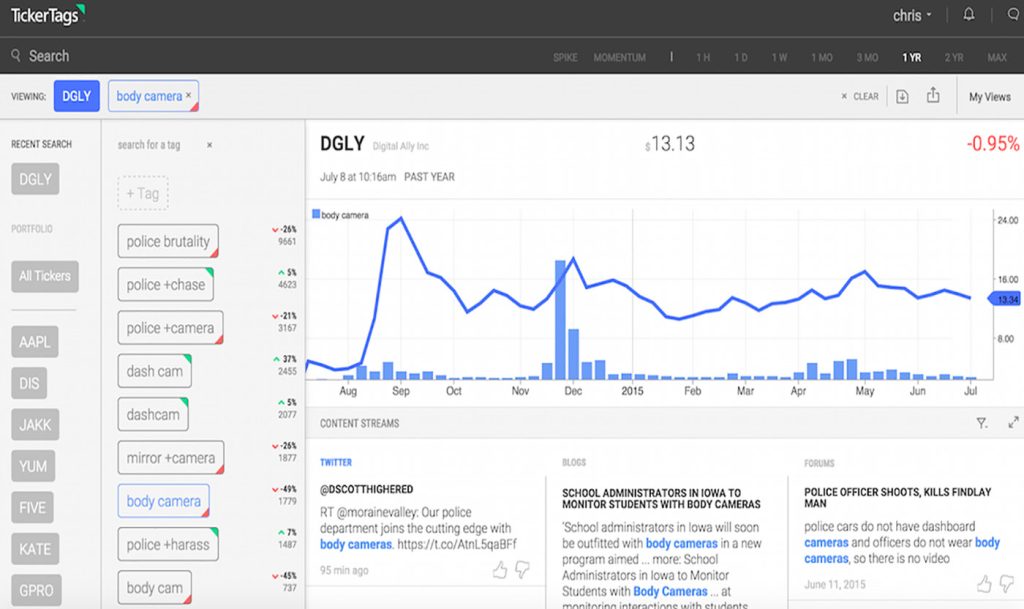
Task: Toggle the police +harass tag
Action: pos(168,544)
